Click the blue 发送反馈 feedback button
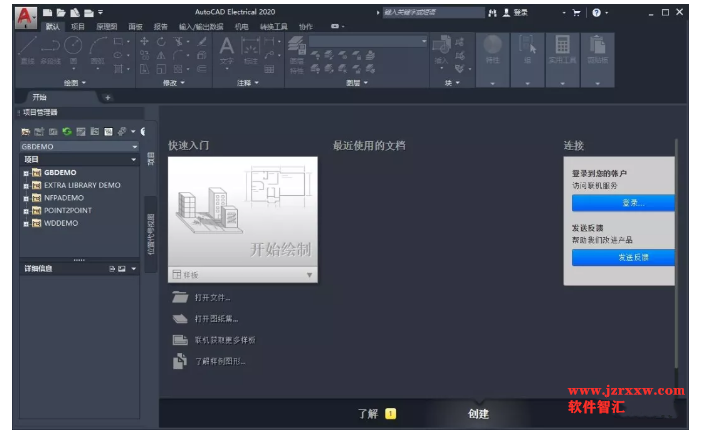Viewport: 714px width, 441px height. (623, 257)
